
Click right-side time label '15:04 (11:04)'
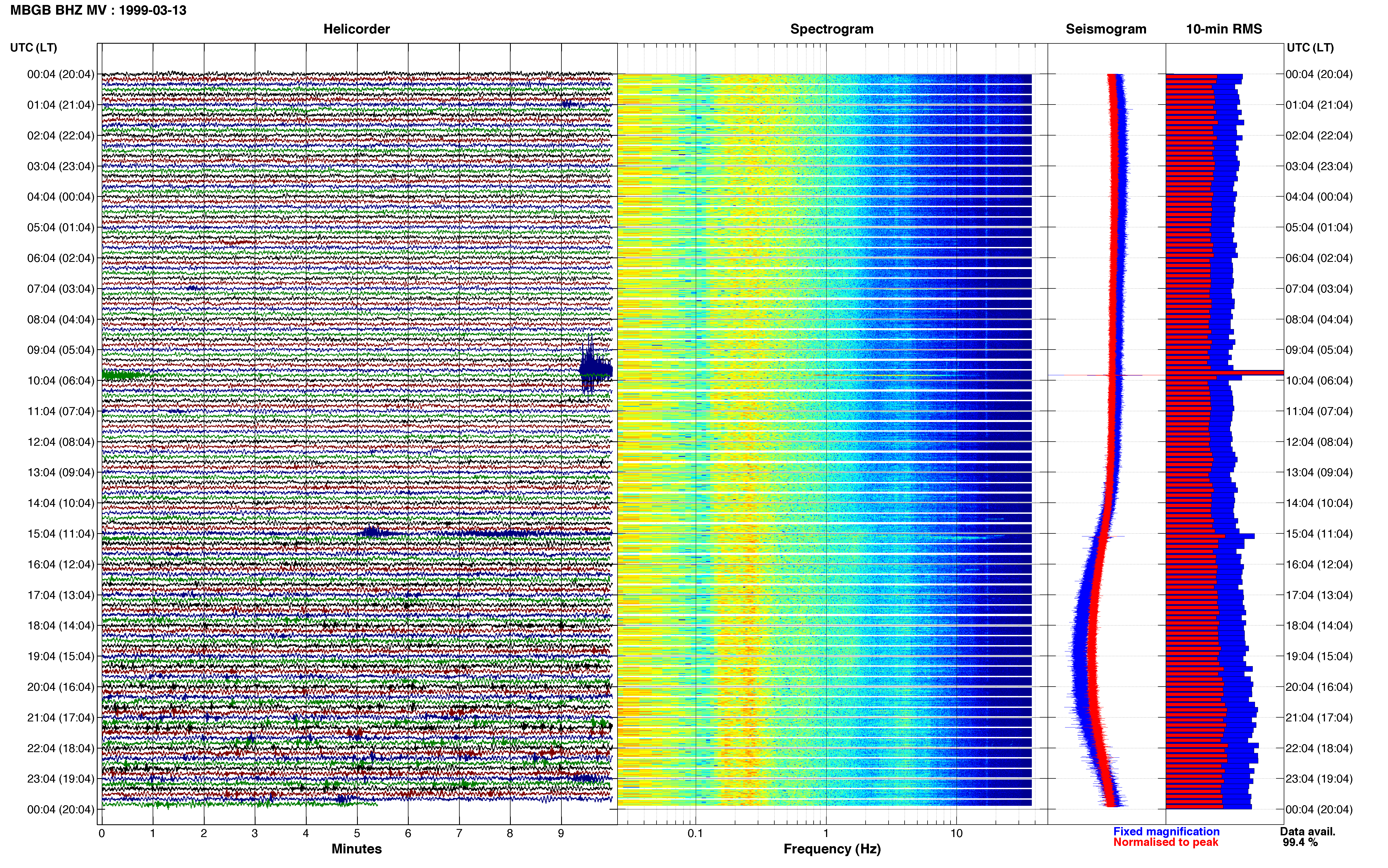(1319, 534)
